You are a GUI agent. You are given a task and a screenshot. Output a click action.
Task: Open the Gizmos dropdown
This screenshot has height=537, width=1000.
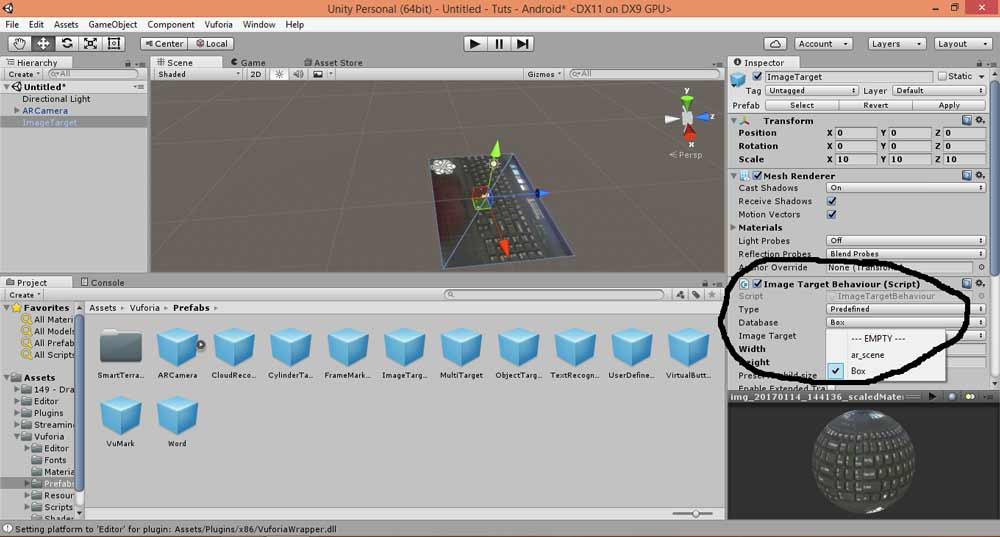(544, 74)
